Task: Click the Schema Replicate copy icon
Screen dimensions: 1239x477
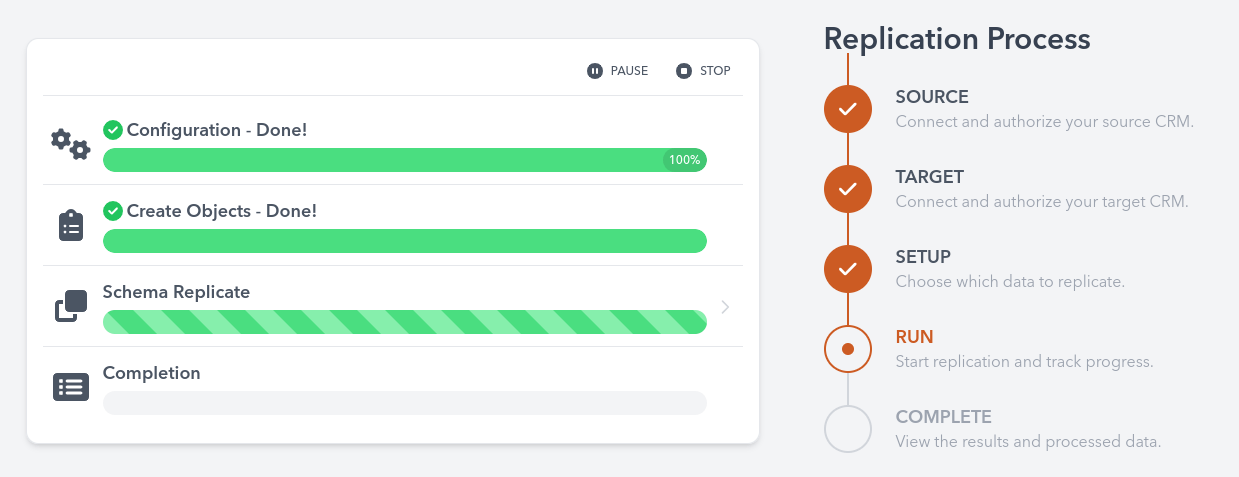Action: [x=70, y=306]
